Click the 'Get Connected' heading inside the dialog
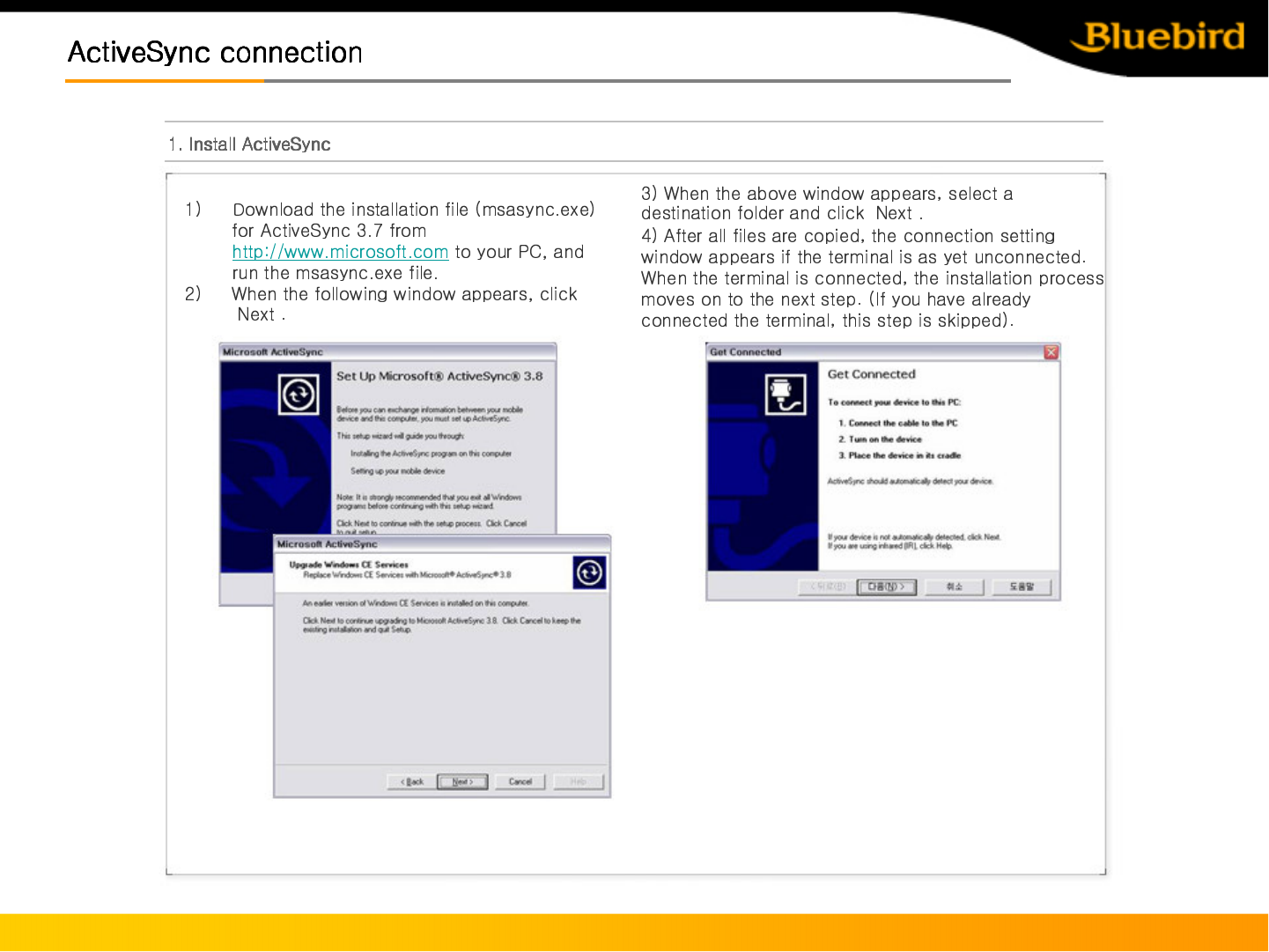Screen dimensions: 1269x952 click(872, 374)
